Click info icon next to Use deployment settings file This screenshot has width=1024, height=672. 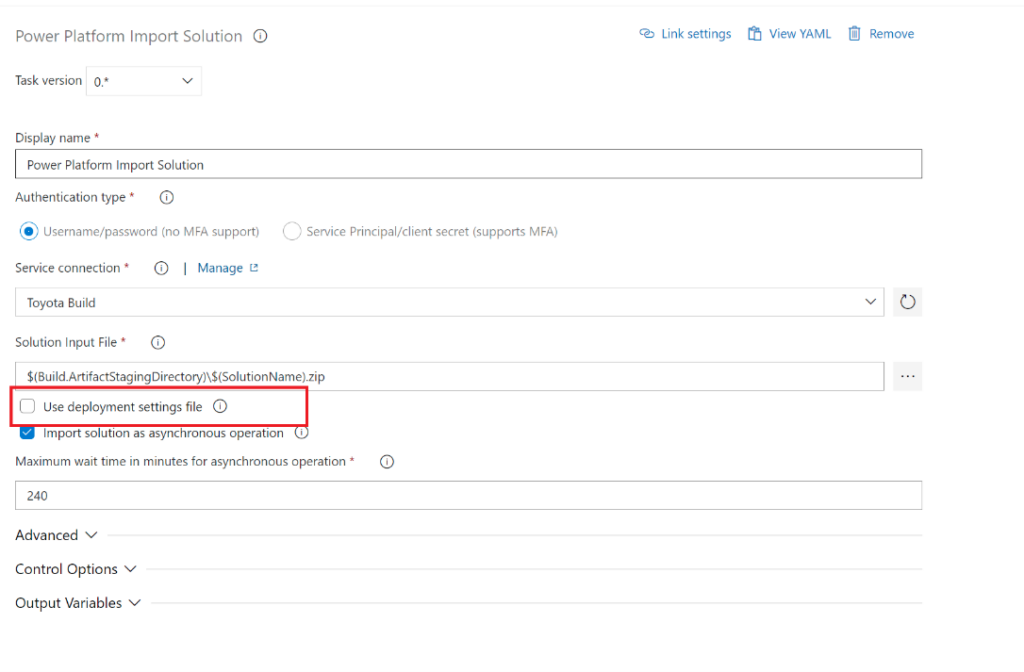[220, 407]
